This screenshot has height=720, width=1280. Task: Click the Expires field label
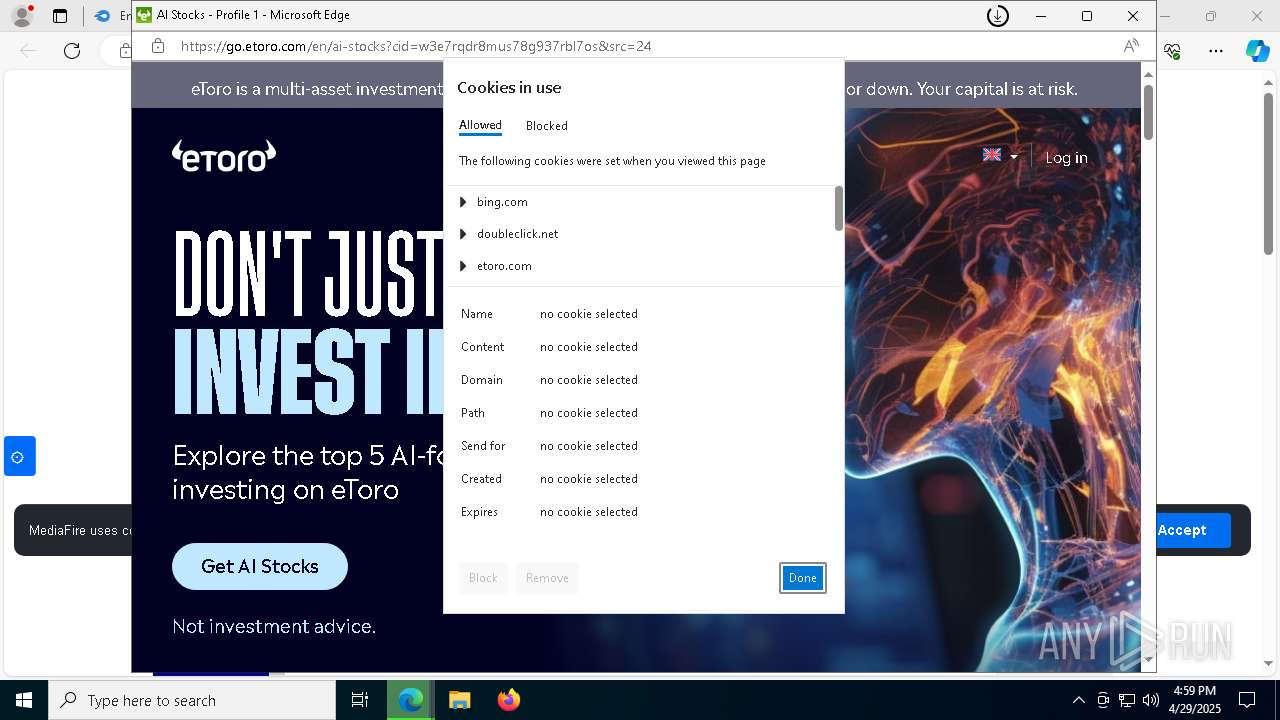[x=479, y=512]
